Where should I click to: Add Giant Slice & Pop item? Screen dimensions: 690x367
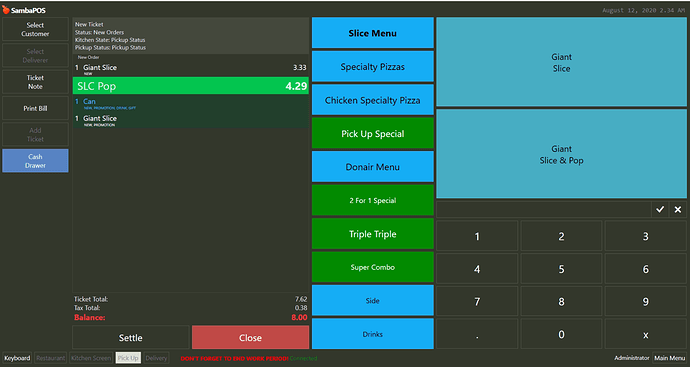click(x=562, y=154)
